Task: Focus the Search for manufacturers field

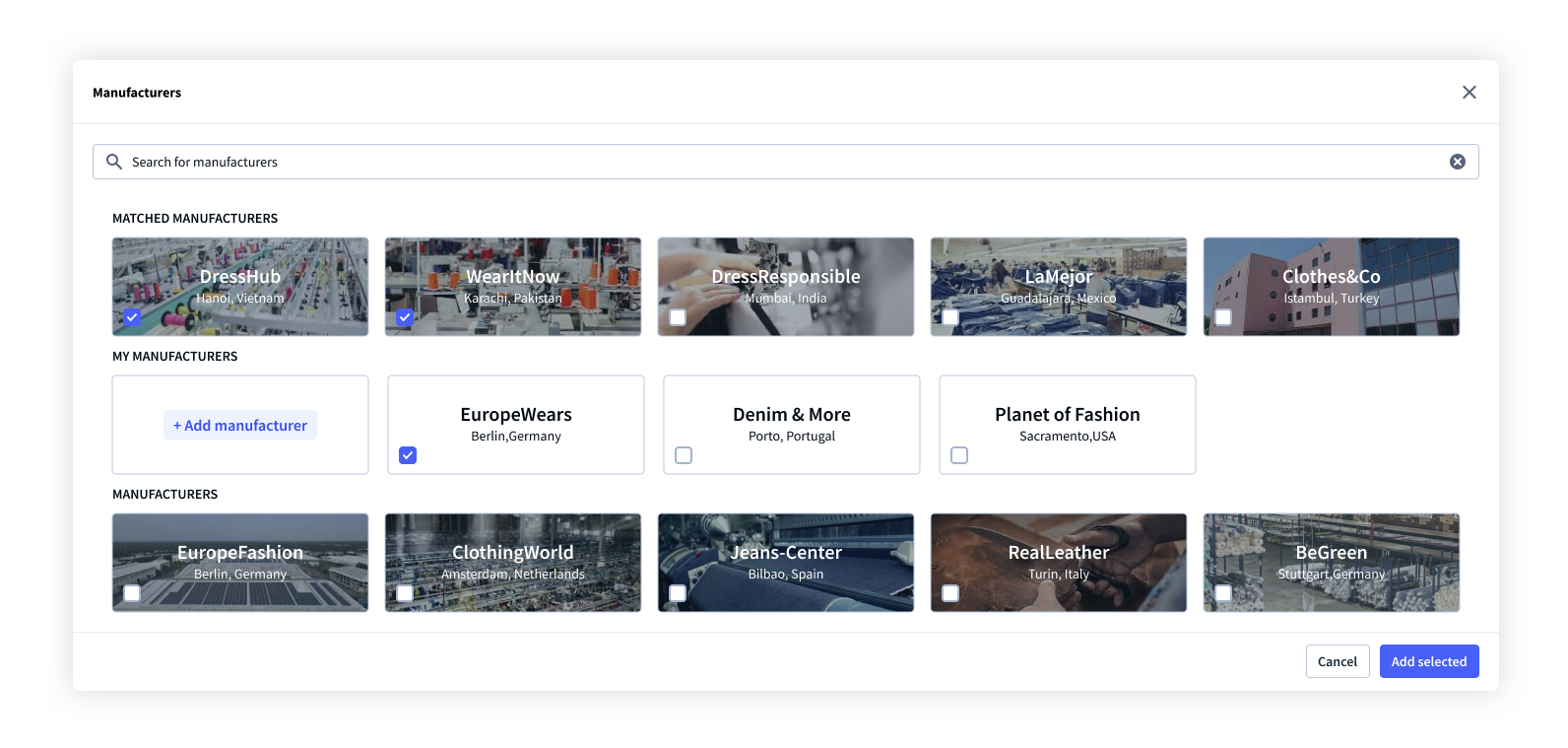Action: point(785,162)
